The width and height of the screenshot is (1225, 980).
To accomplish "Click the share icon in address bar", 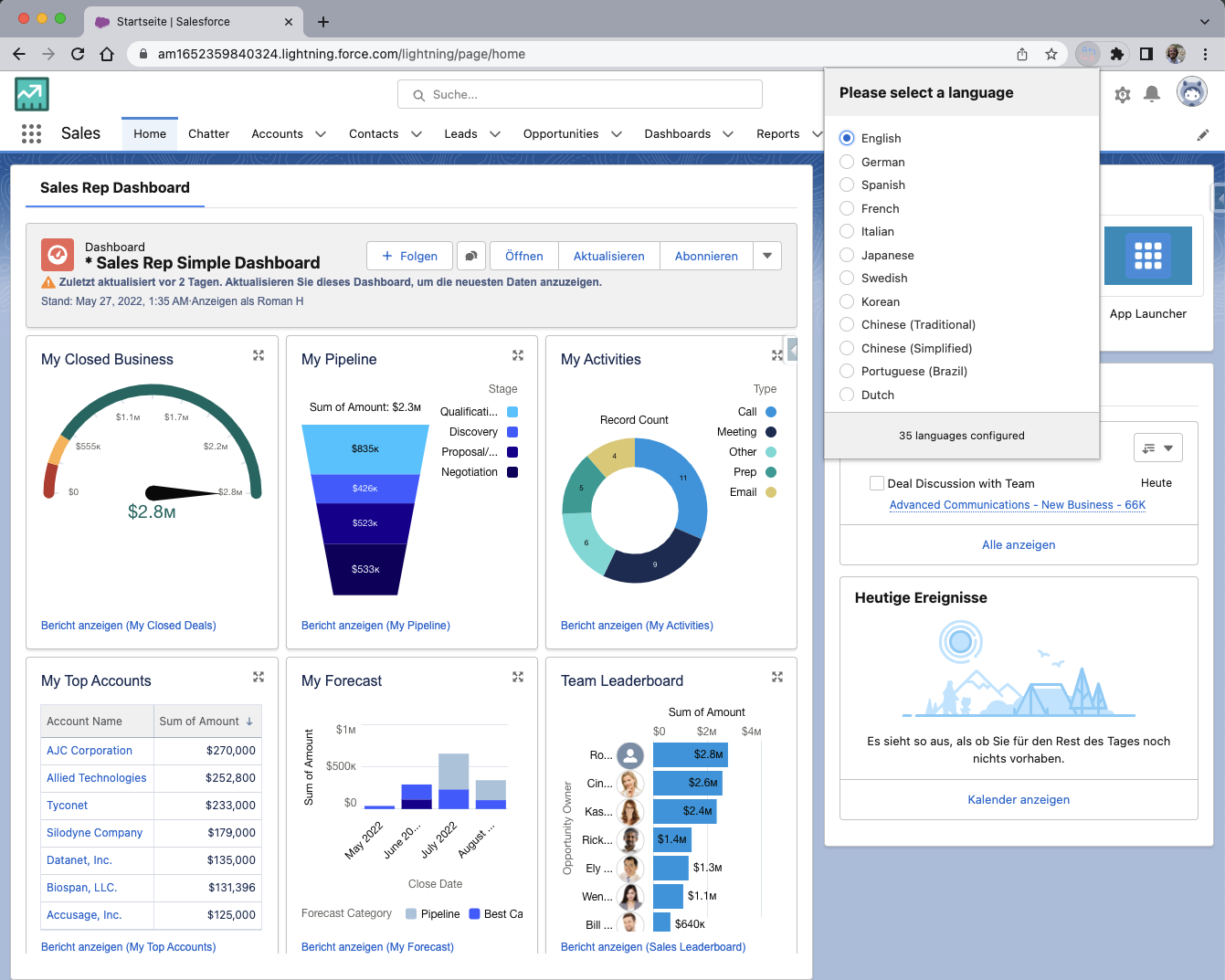I will coord(1022,54).
